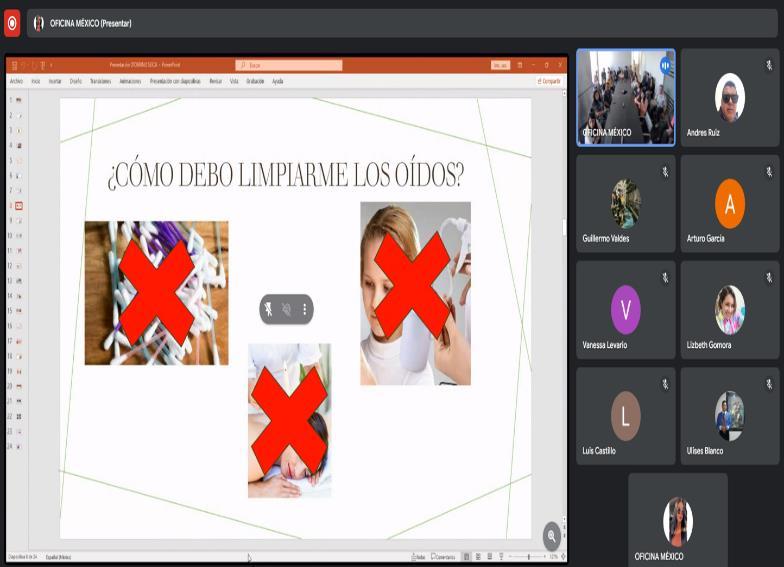Click the fit-slide-to-window icon in PowerPoint status bar
Image resolution: width=784 pixels, height=567 pixels.
tap(564, 556)
